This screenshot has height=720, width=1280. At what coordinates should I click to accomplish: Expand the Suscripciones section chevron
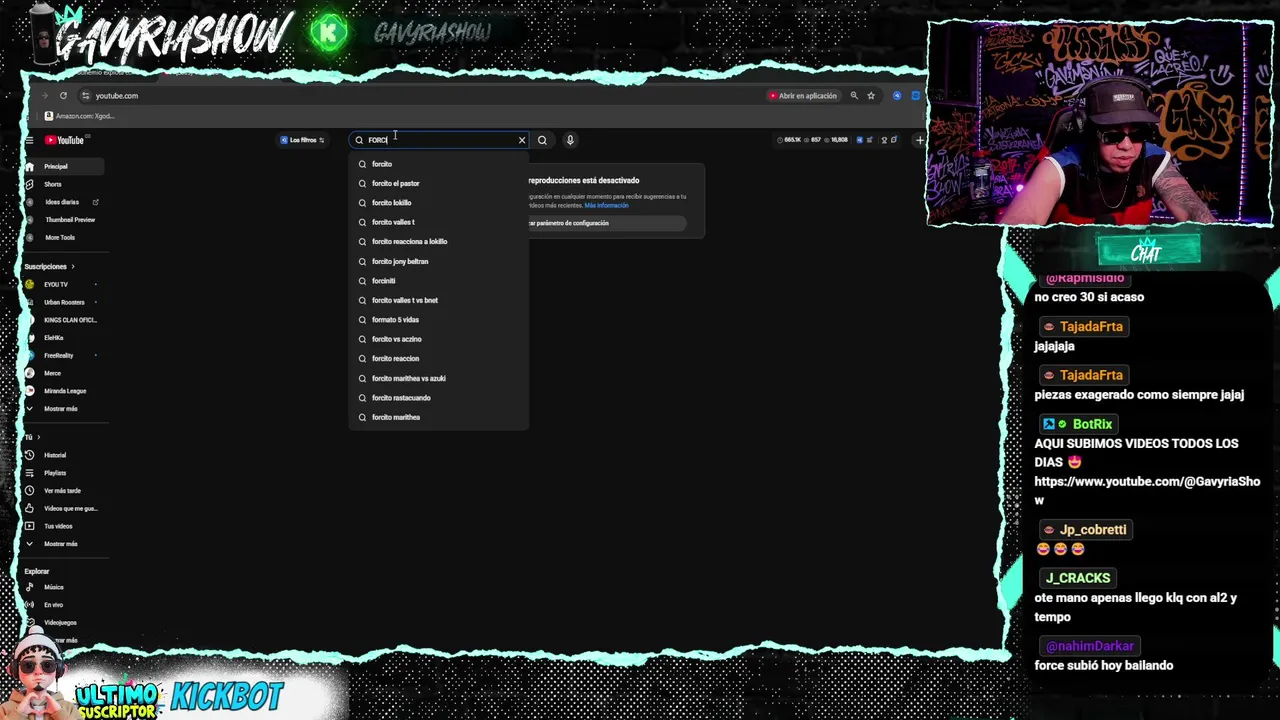72,267
